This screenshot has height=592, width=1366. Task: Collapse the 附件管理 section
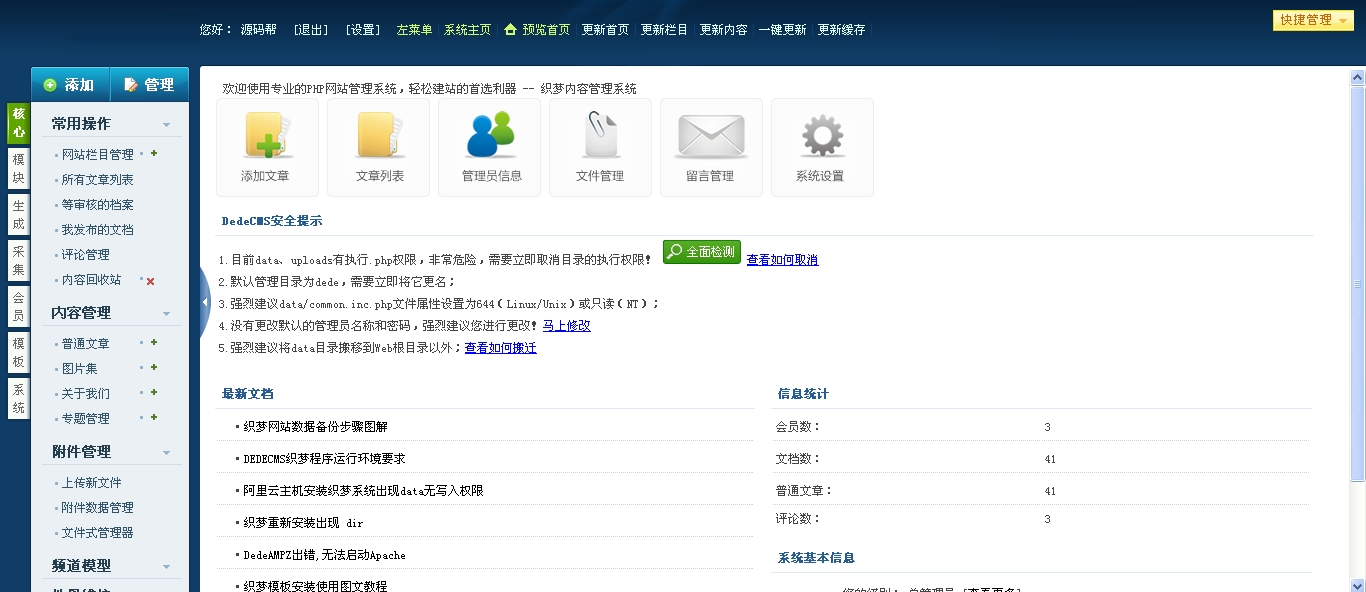click(x=167, y=453)
